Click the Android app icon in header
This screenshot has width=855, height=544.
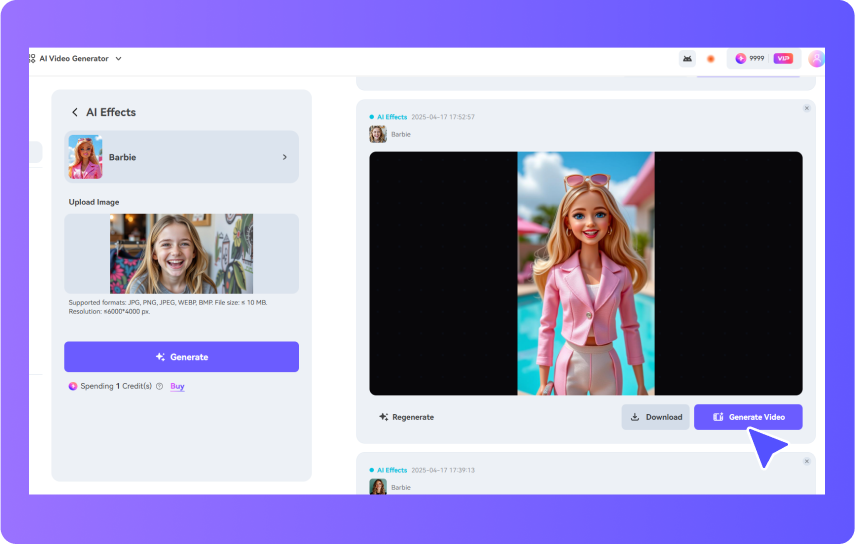pyautogui.click(x=687, y=58)
